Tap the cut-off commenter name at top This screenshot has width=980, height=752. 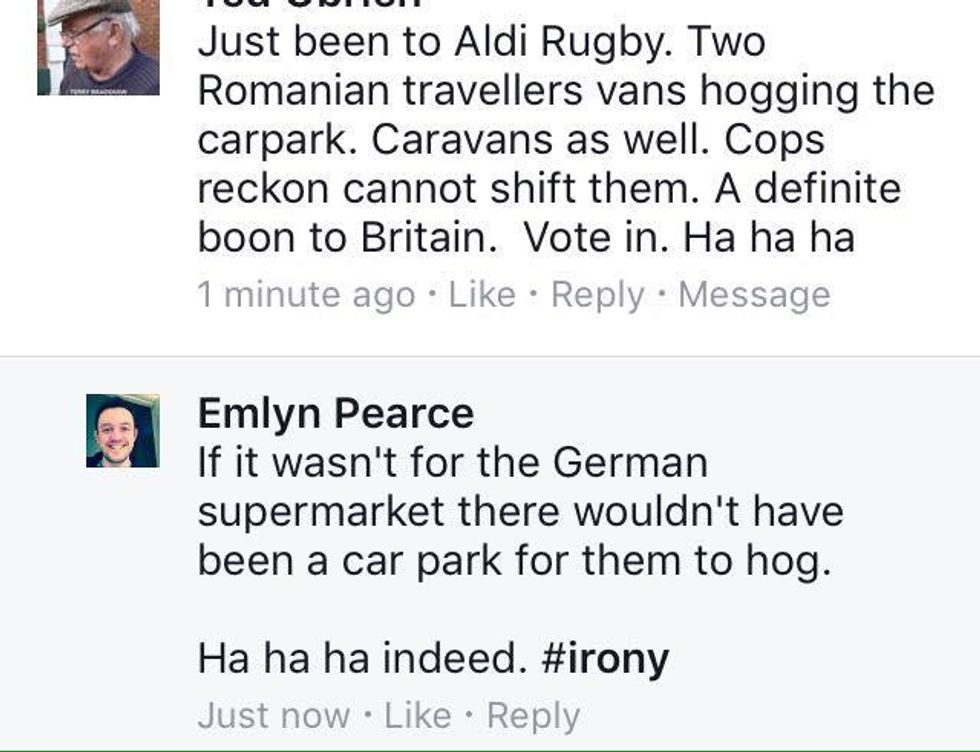[x=310, y=4]
